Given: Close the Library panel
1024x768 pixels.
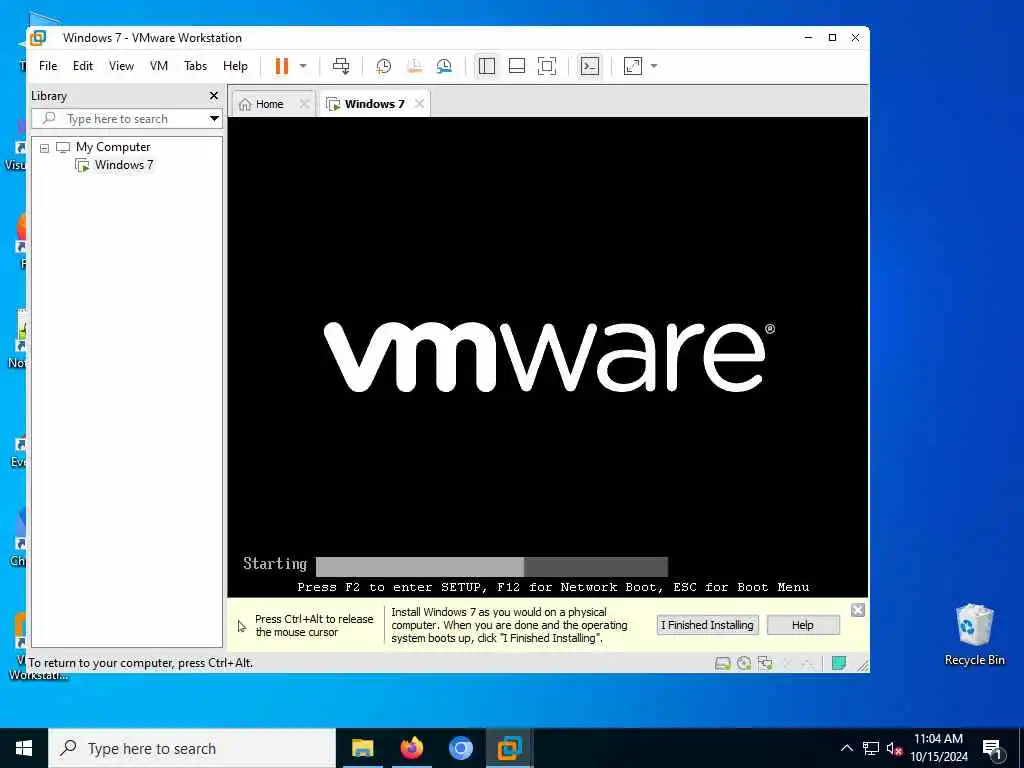Looking at the screenshot, I should pyautogui.click(x=214, y=96).
